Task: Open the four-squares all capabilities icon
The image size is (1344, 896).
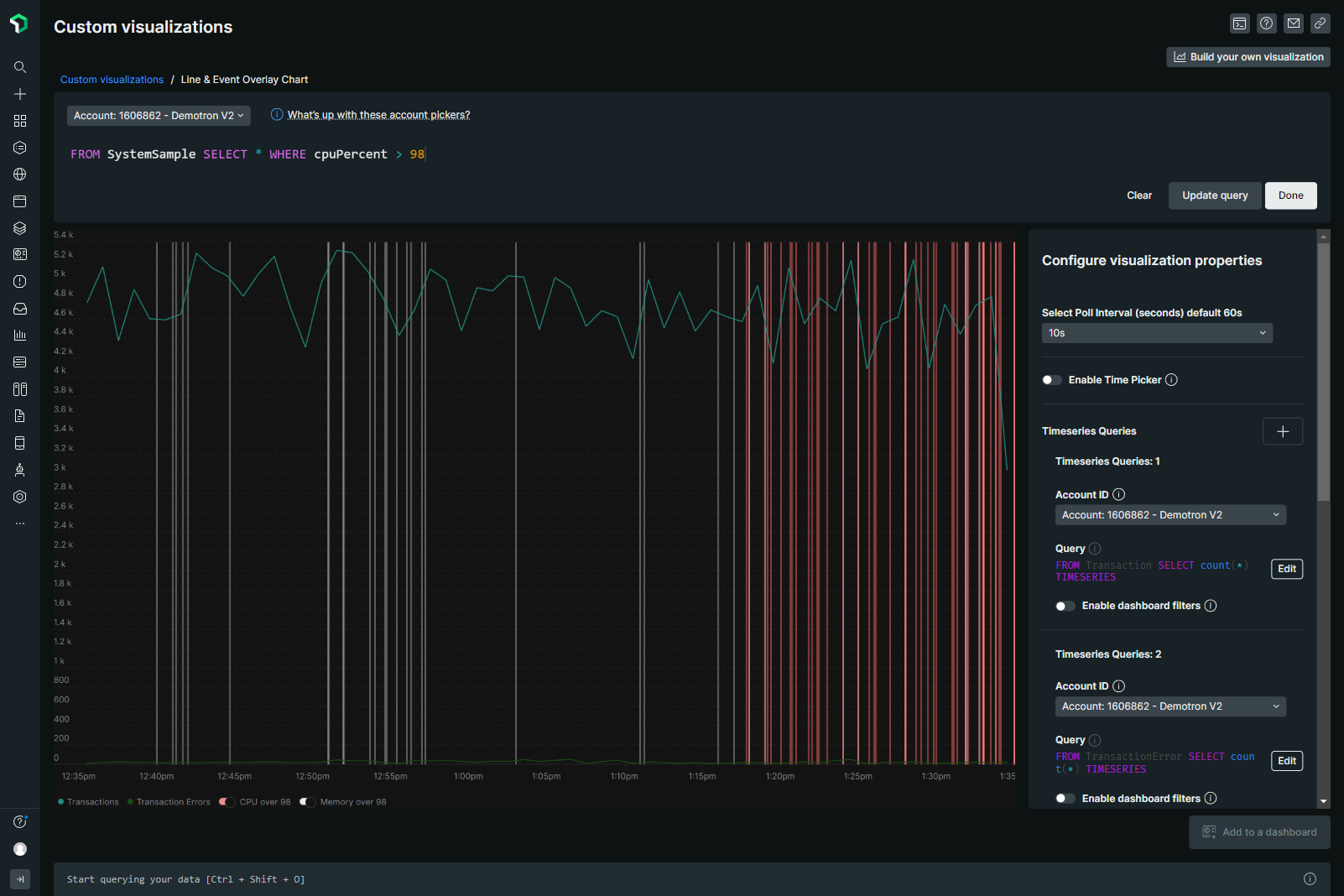Action: 20,121
